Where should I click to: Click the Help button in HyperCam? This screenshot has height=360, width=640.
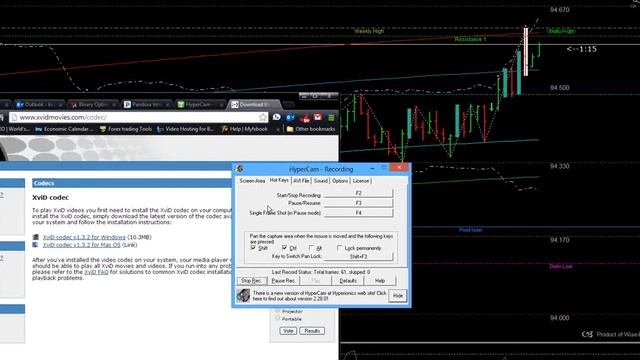point(380,281)
